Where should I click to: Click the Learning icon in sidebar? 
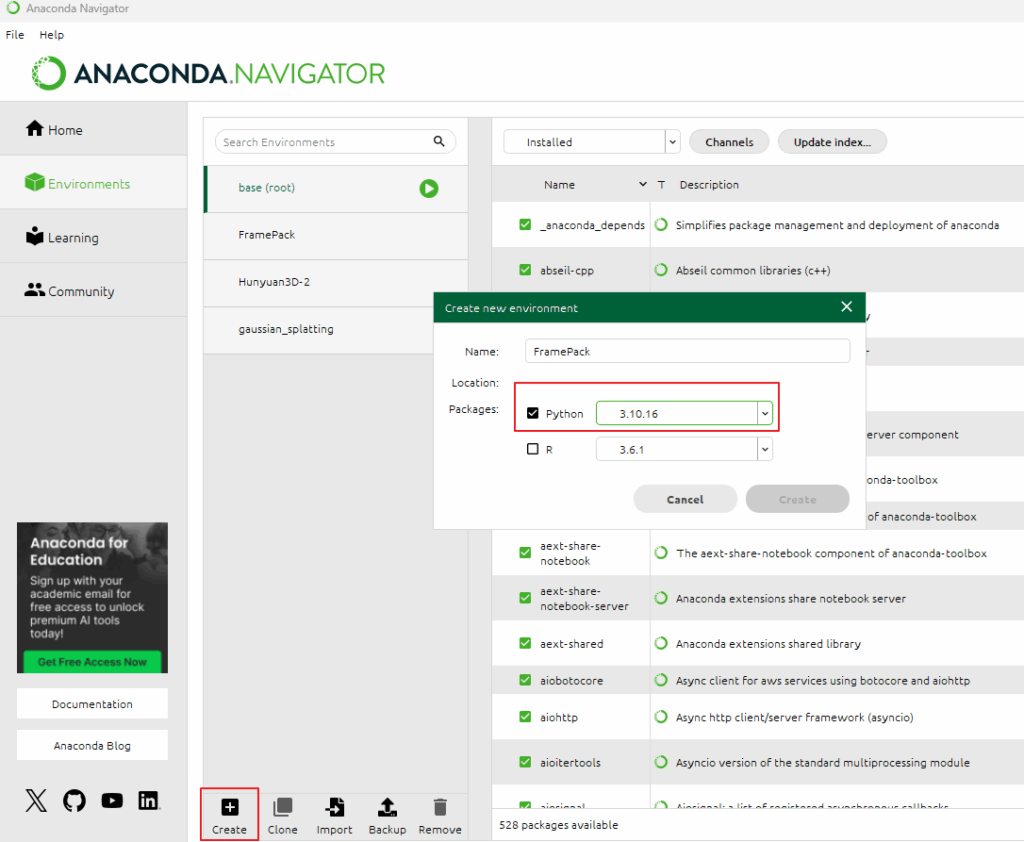[x=35, y=236]
